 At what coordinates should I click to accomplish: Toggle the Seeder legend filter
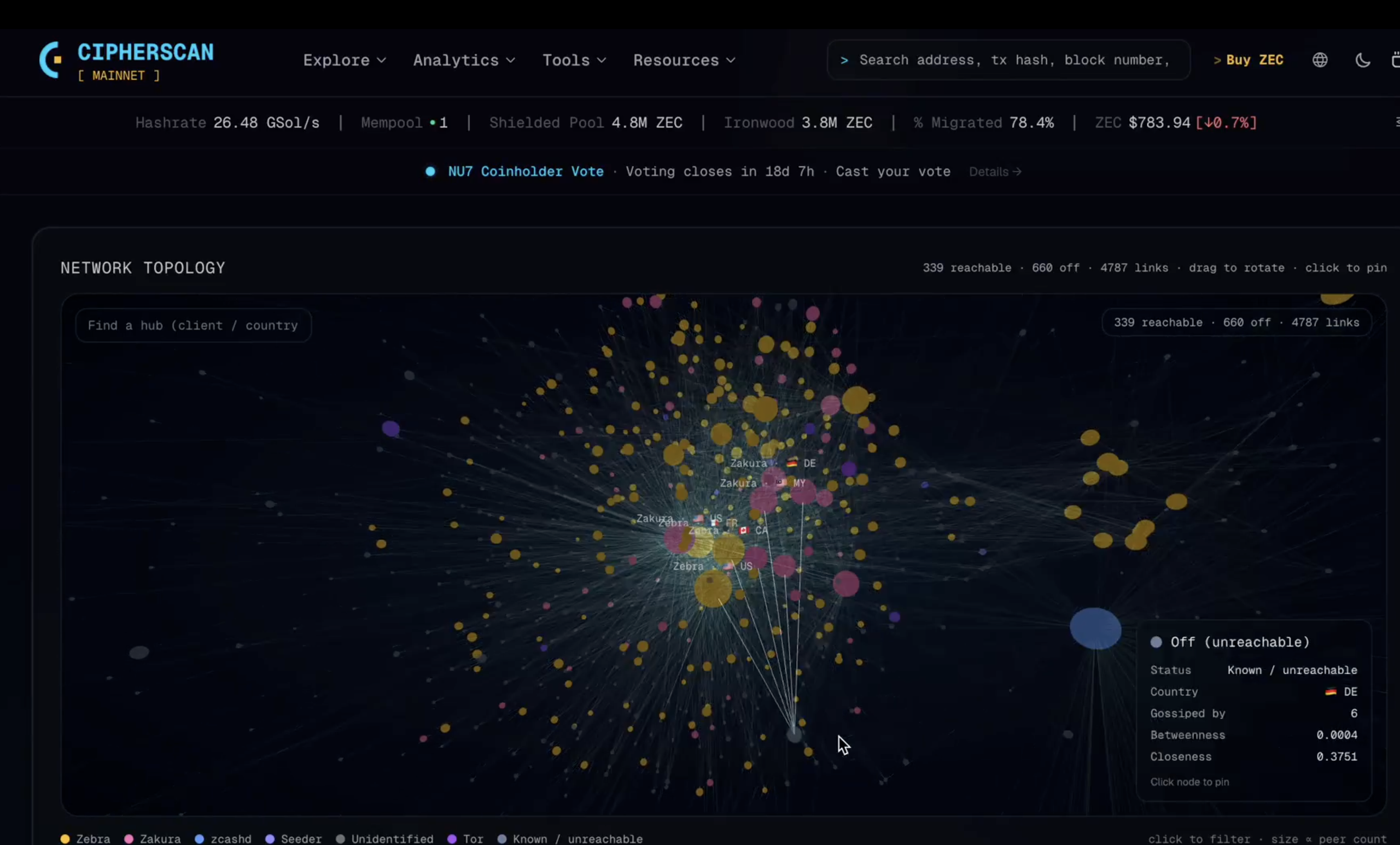point(293,839)
